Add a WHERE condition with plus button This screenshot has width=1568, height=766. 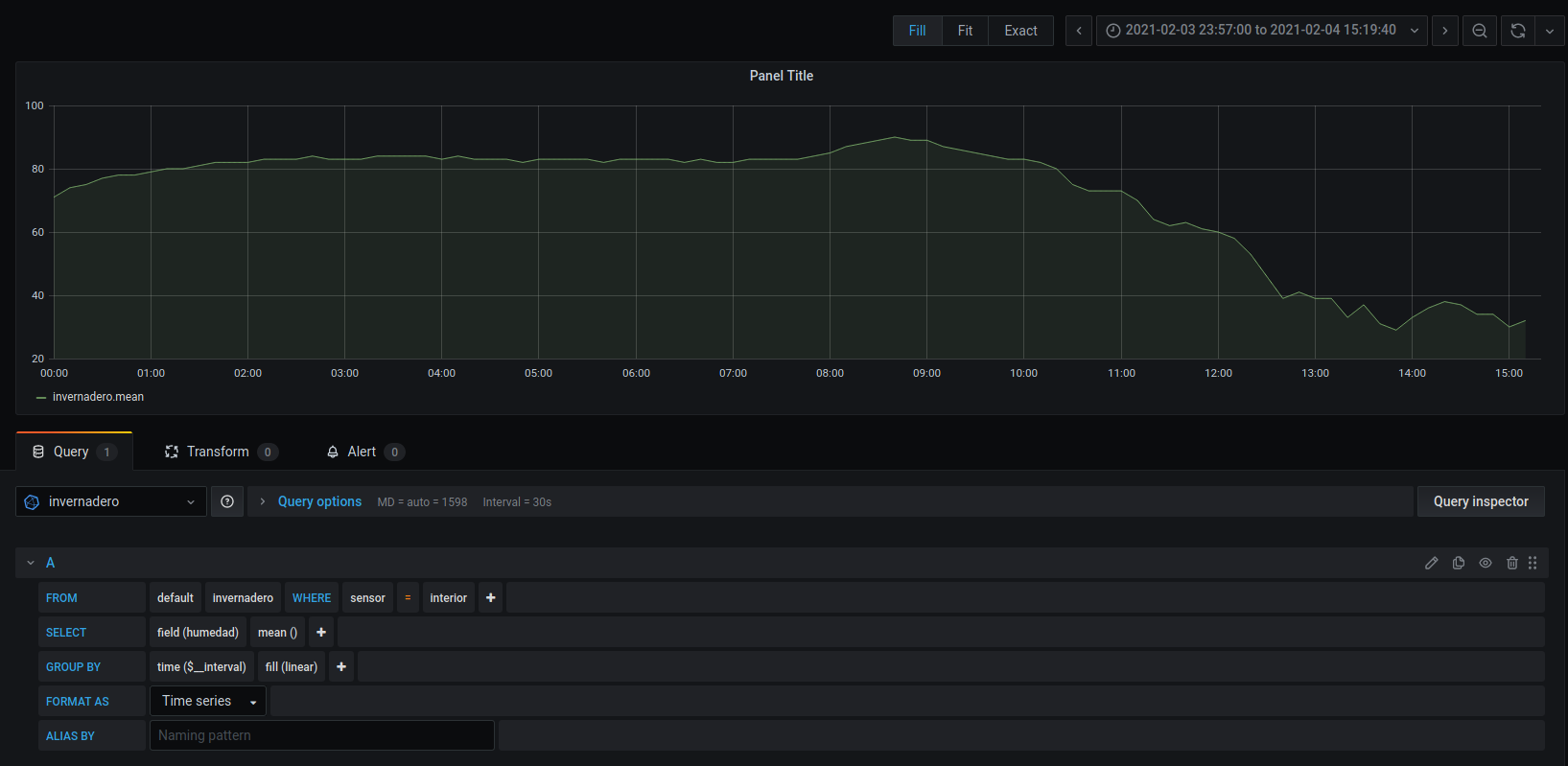point(490,597)
